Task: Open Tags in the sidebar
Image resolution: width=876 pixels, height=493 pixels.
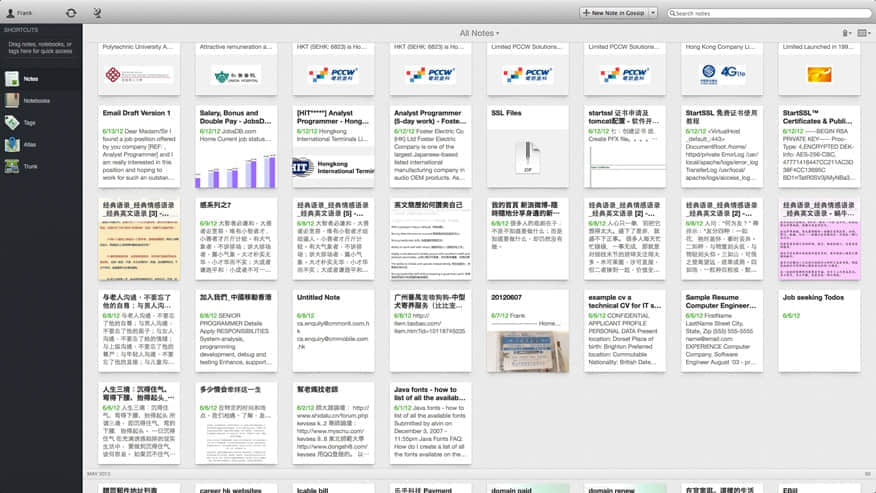Action: (x=41, y=122)
